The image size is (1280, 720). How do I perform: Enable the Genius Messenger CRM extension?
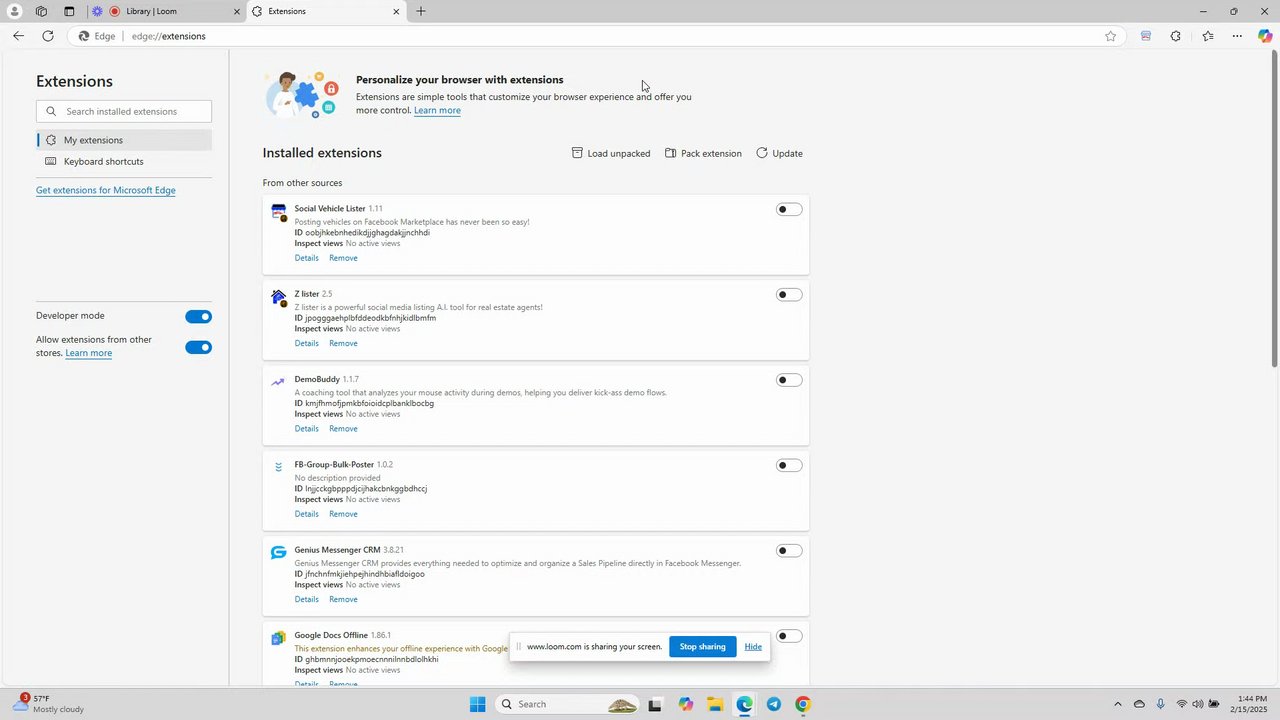(789, 551)
